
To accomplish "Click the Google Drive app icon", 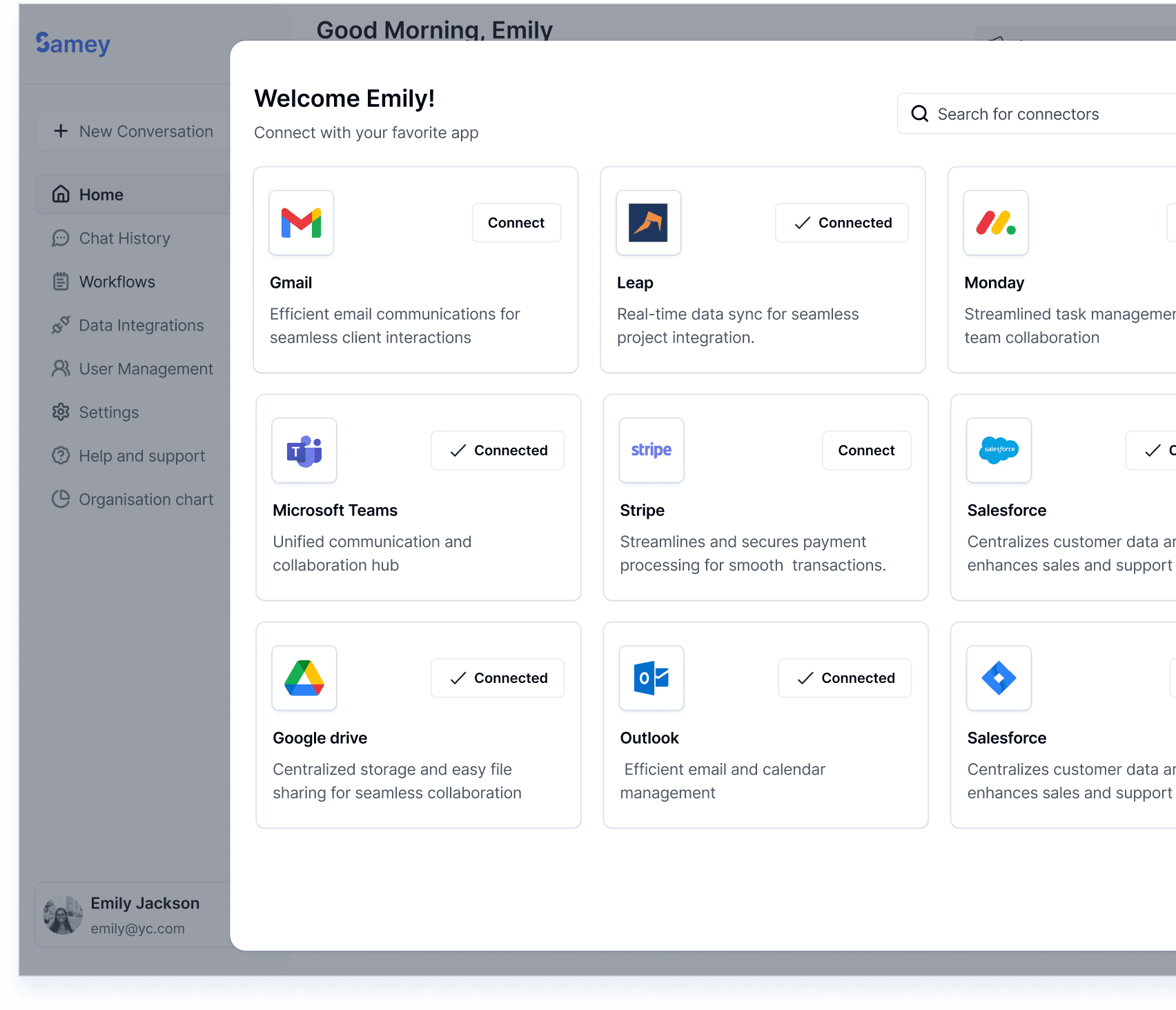I will pos(304,678).
